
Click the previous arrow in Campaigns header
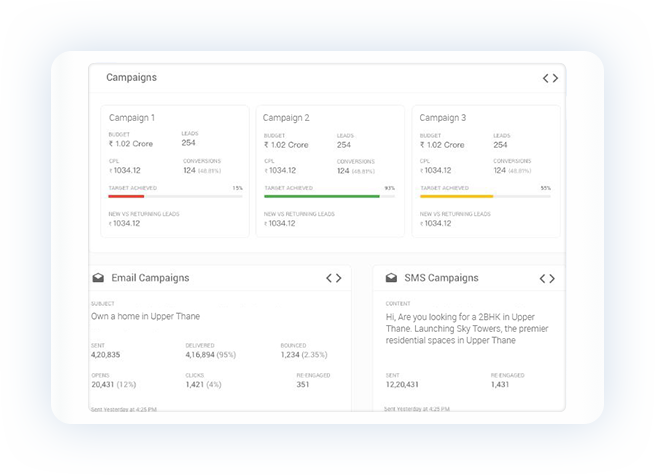tap(546, 78)
